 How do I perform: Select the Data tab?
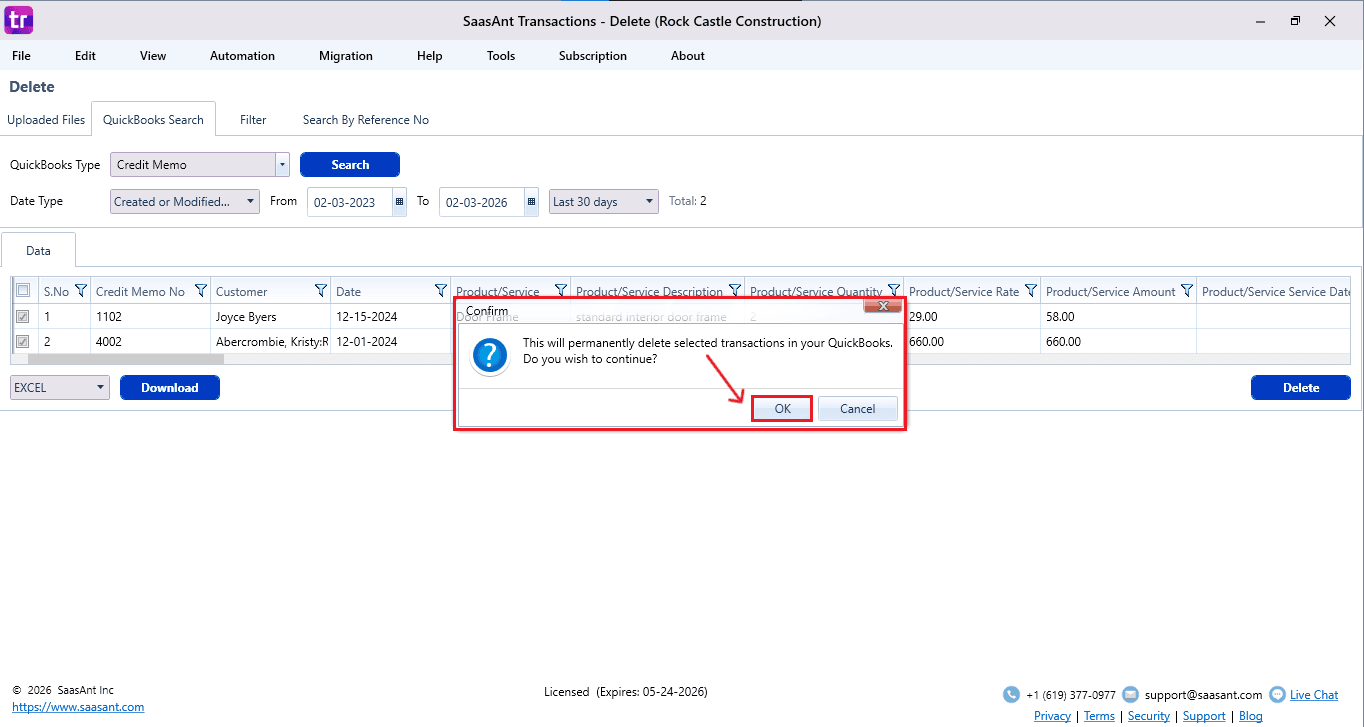coord(39,251)
